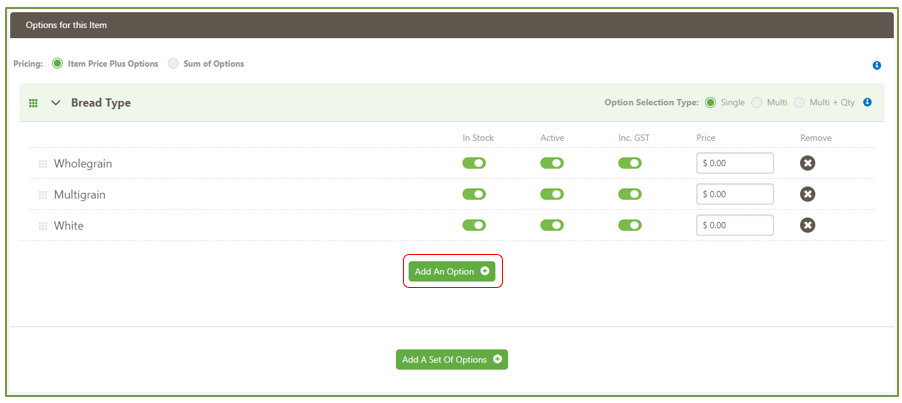The width and height of the screenshot is (902, 403).
Task: Click the Bread Type drag grid icon
Action: coord(33,103)
